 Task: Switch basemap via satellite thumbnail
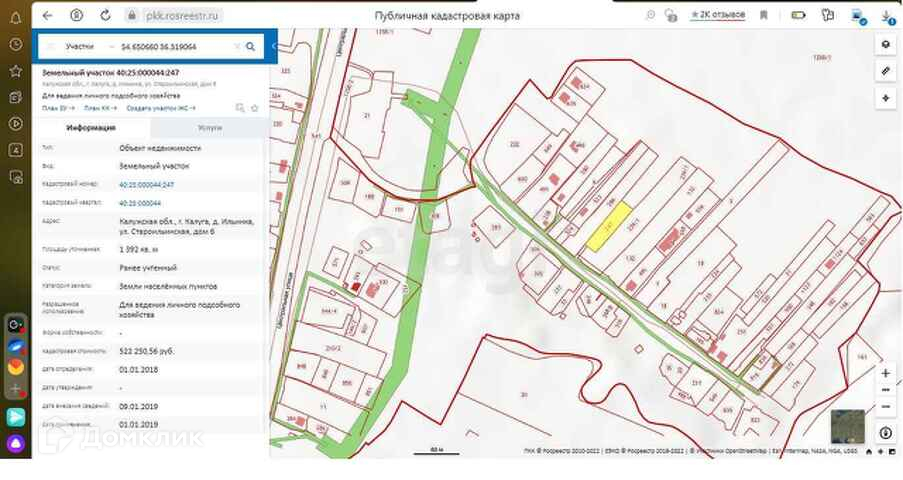[848, 426]
